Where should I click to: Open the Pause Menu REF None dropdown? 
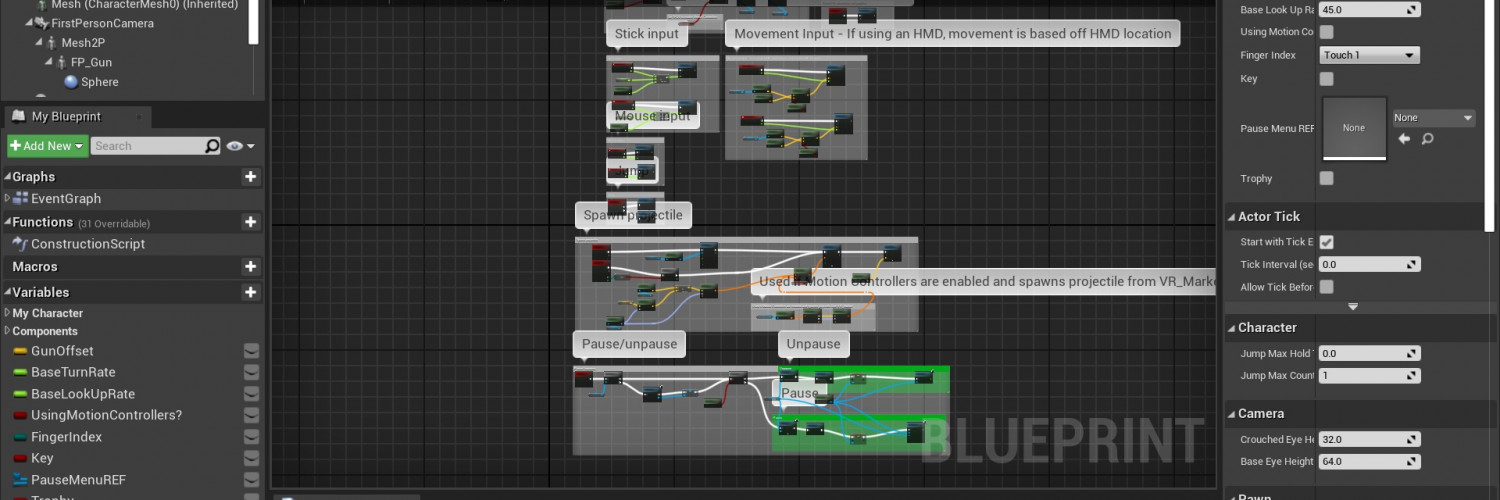[1433, 118]
